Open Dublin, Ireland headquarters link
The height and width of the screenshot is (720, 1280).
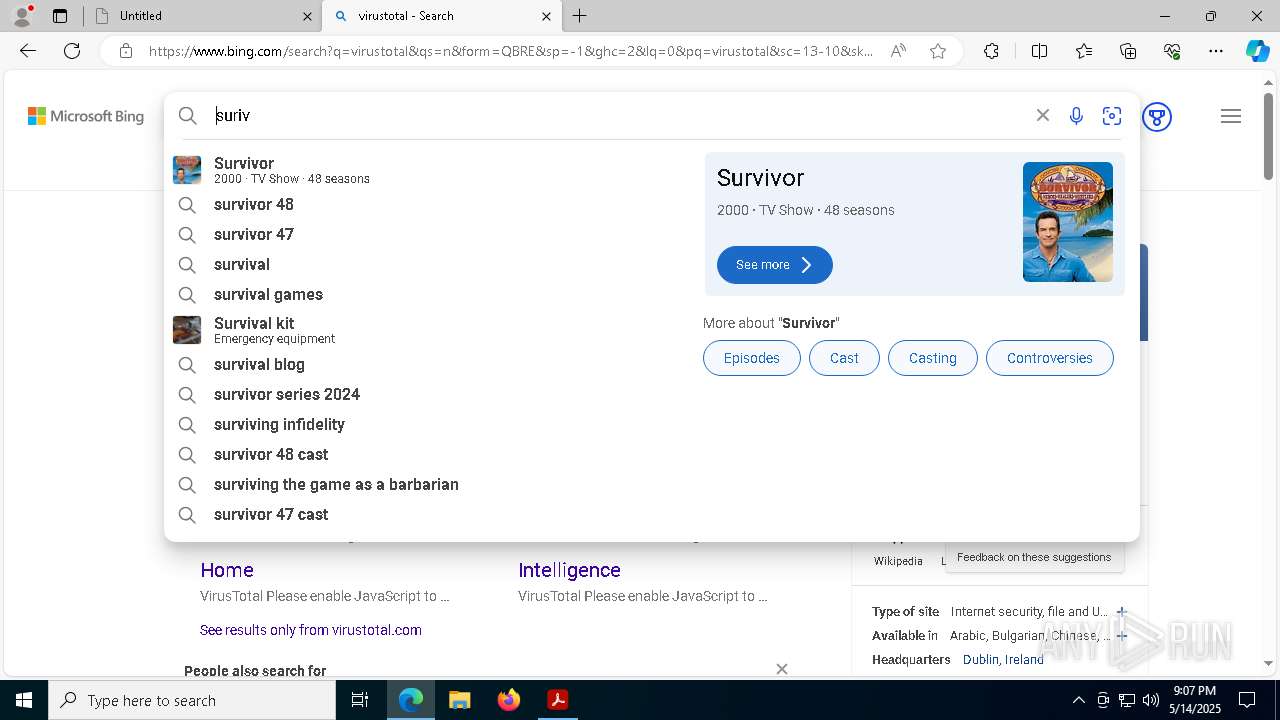point(1003,660)
